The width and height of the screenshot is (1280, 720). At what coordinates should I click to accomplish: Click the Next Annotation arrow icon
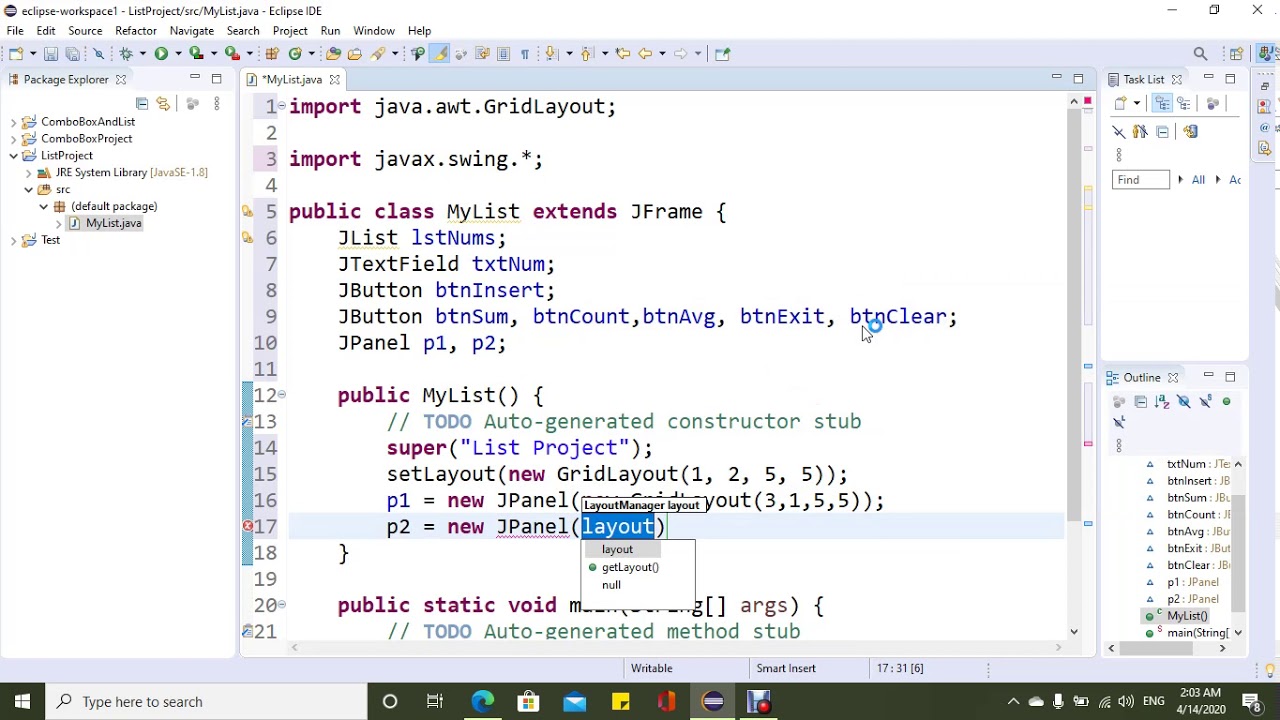tap(551, 53)
